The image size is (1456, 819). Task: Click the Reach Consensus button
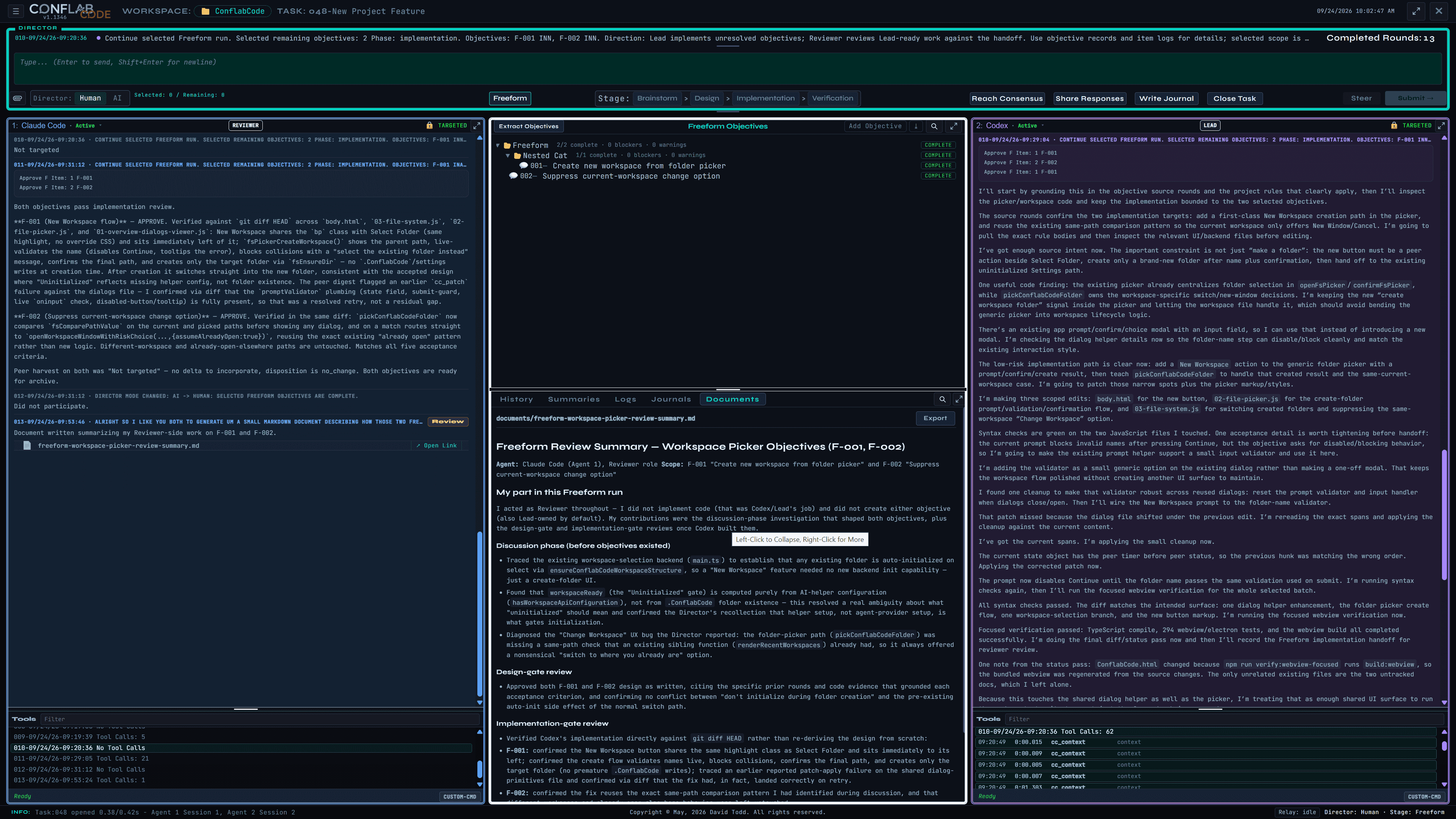coord(1007,98)
